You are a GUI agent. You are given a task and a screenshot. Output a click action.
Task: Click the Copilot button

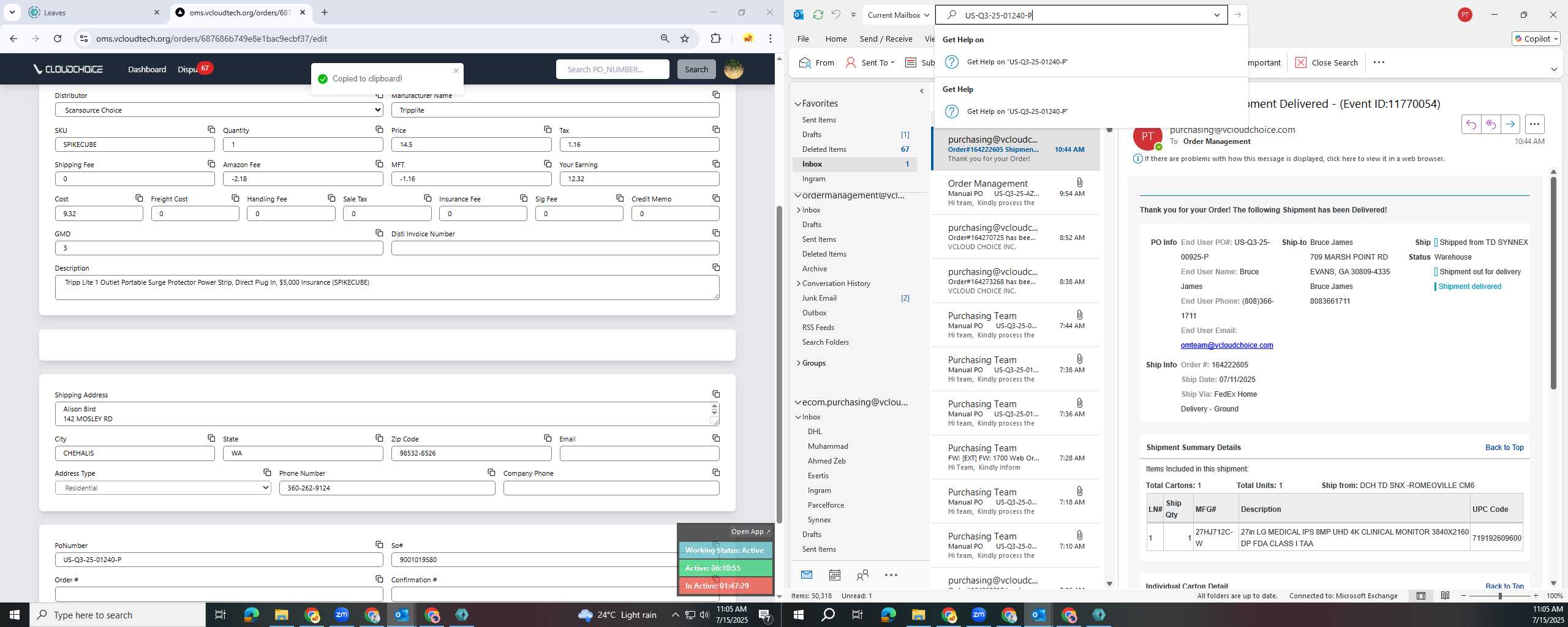tap(1536, 39)
